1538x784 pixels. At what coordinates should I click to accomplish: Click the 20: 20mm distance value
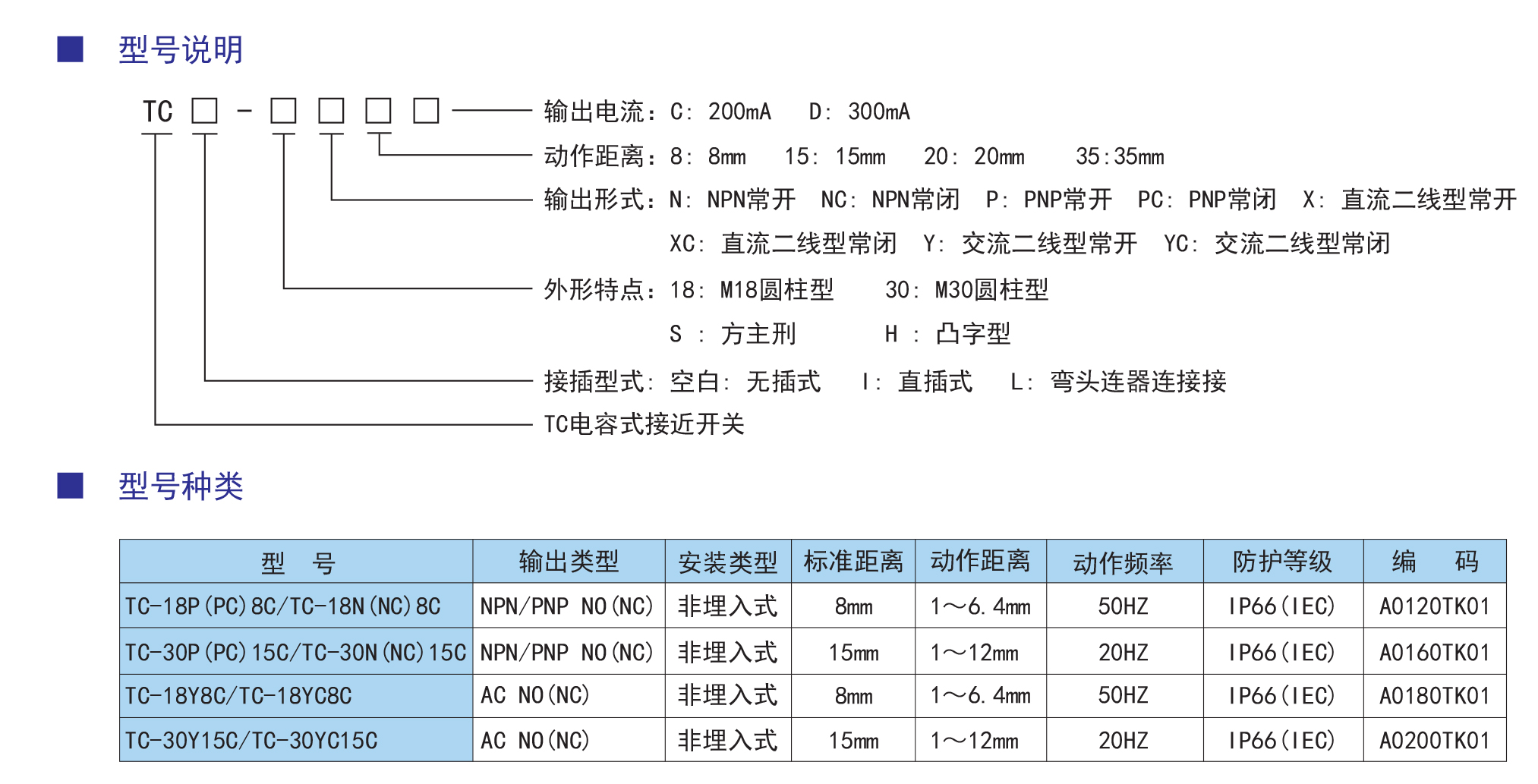[974, 156]
